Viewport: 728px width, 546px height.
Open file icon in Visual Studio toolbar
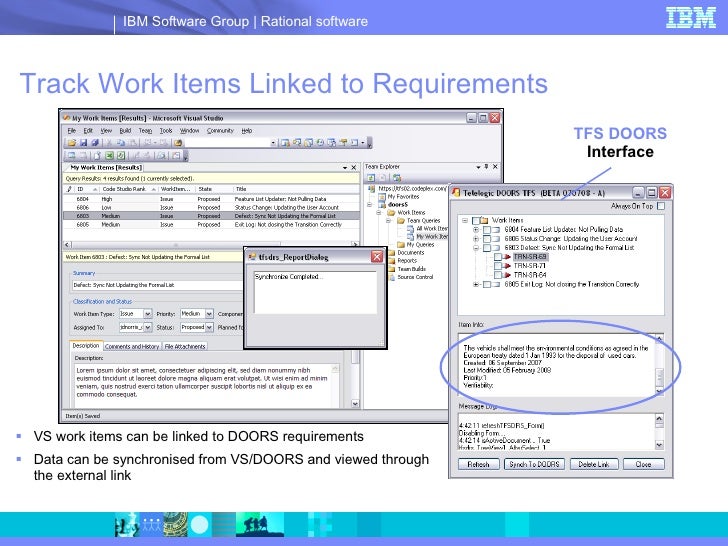click(x=72, y=143)
